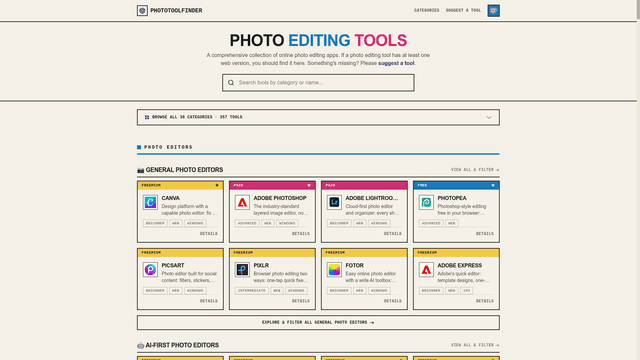Click the Picsart app icon
Image resolution: width=640 pixels, height=360 pixels.
click(x=150, y=270)
